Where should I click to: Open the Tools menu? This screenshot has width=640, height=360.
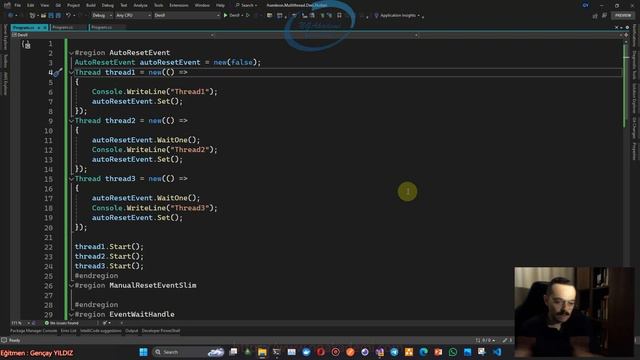click(x=158, y=5)
